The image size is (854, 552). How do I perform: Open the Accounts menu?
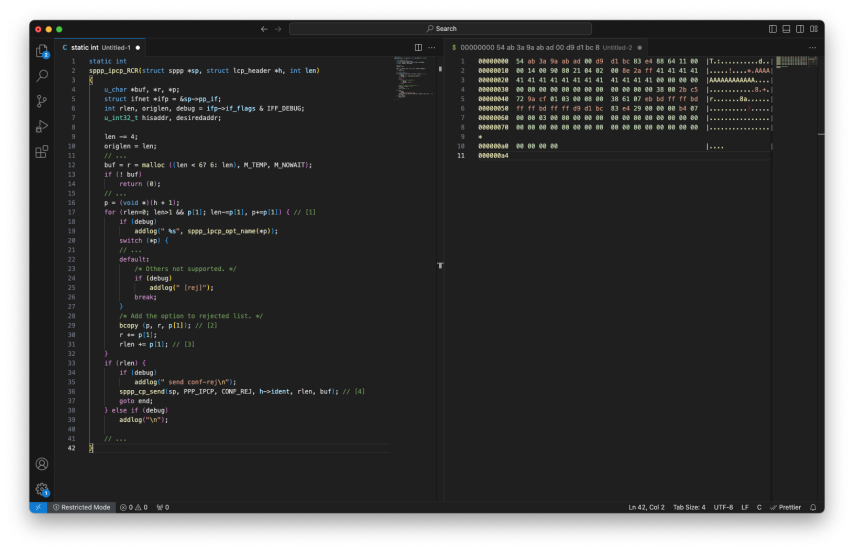click(42, 464)
